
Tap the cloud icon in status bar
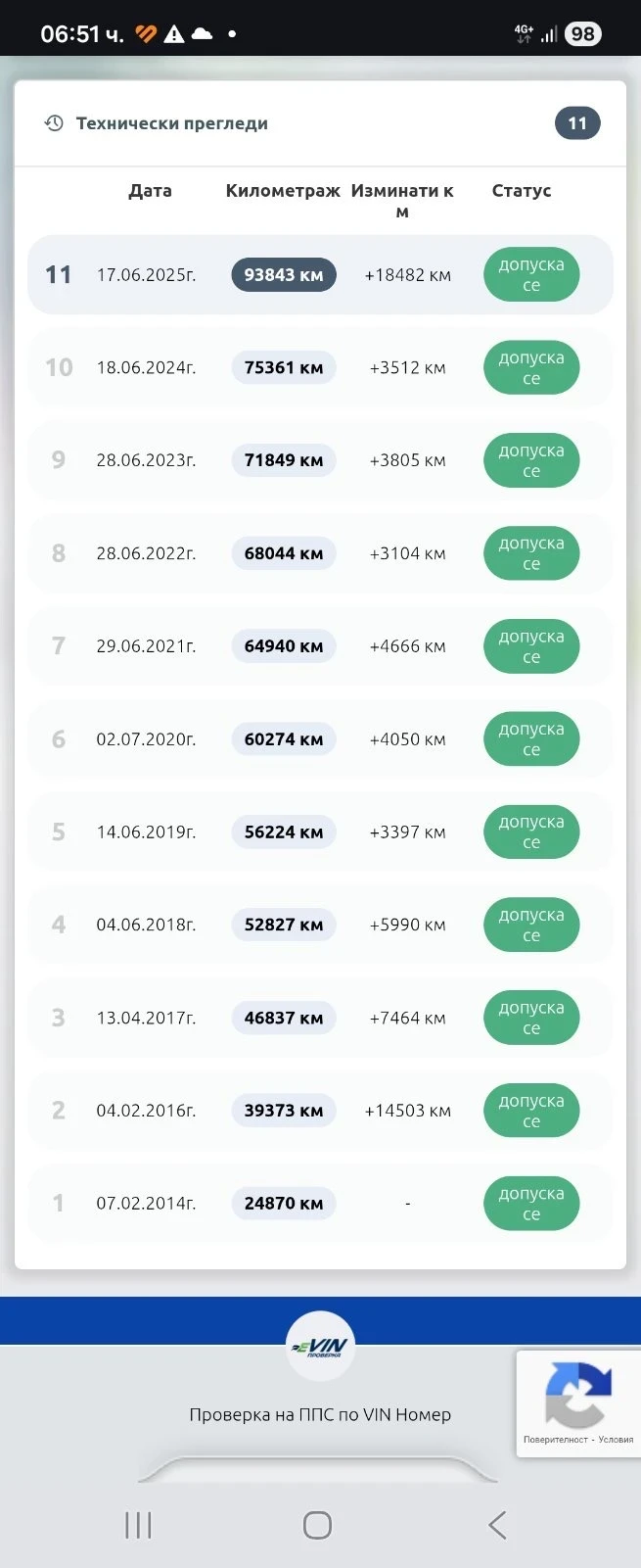pos(203,34)
